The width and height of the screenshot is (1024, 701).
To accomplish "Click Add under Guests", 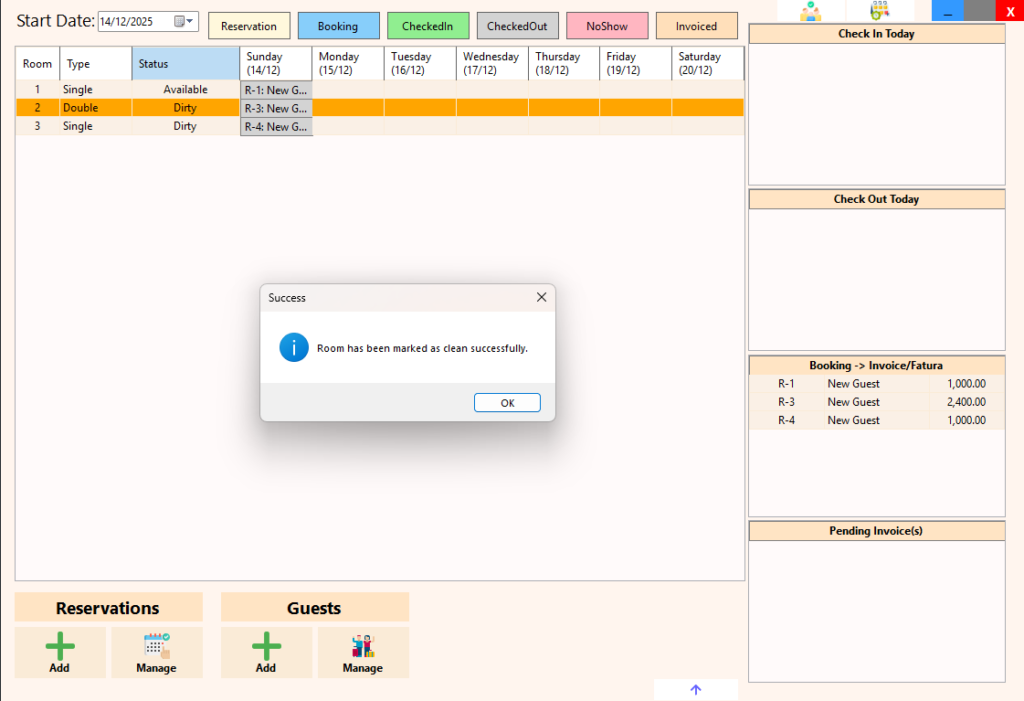I will [x=266, y=652].
